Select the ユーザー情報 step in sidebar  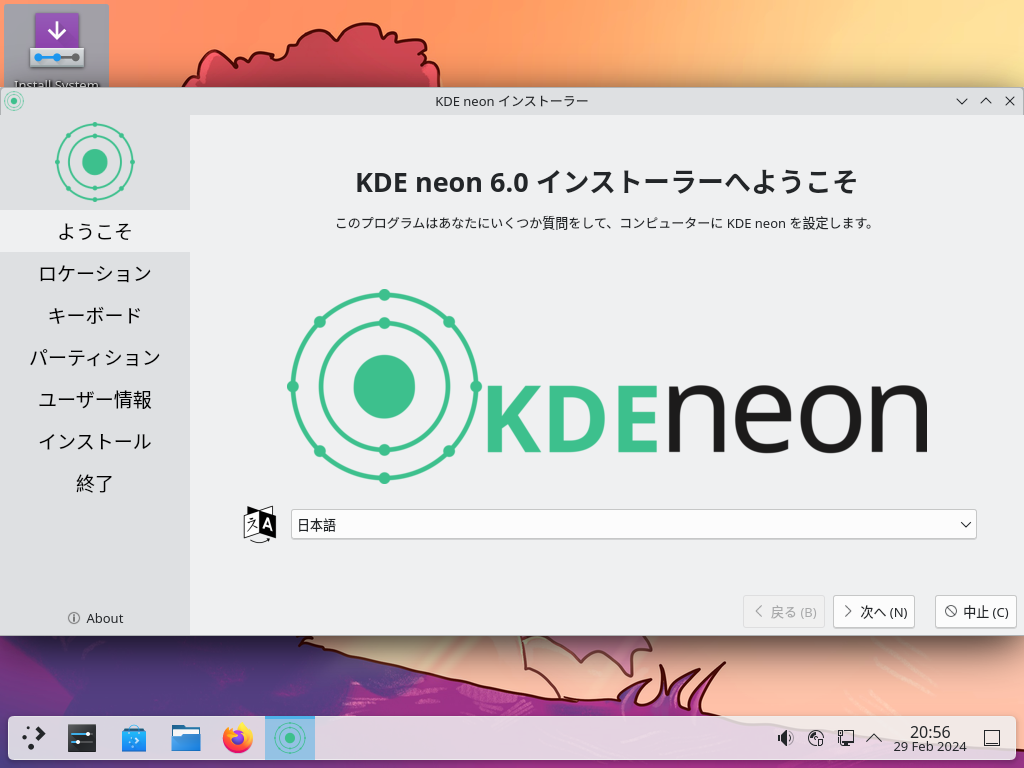tap(95, 399)
